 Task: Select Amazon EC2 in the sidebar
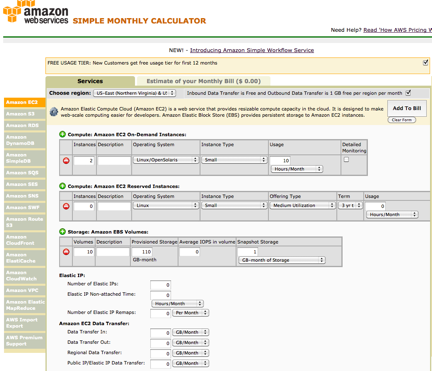pyautogui.click(x=25, y=102)
